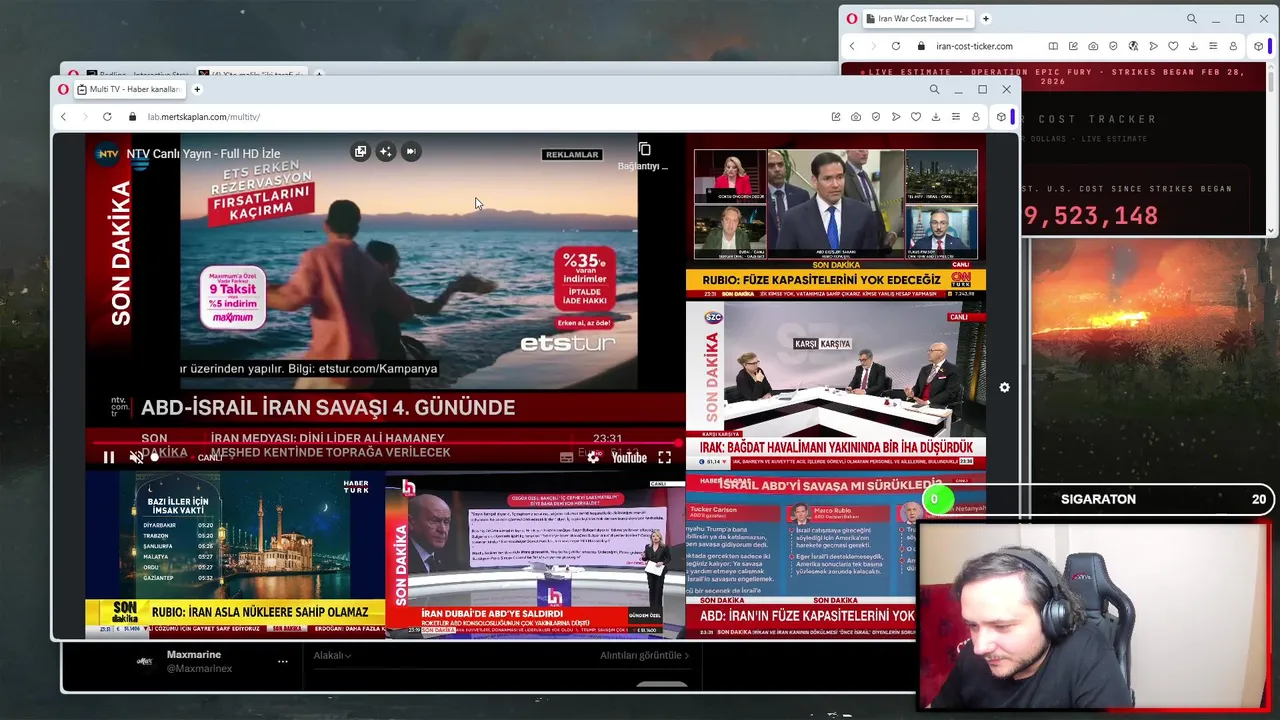1280x720 pixels.
Task: Open the NTV Canlı Yayın video title
Action: (203, 154)
